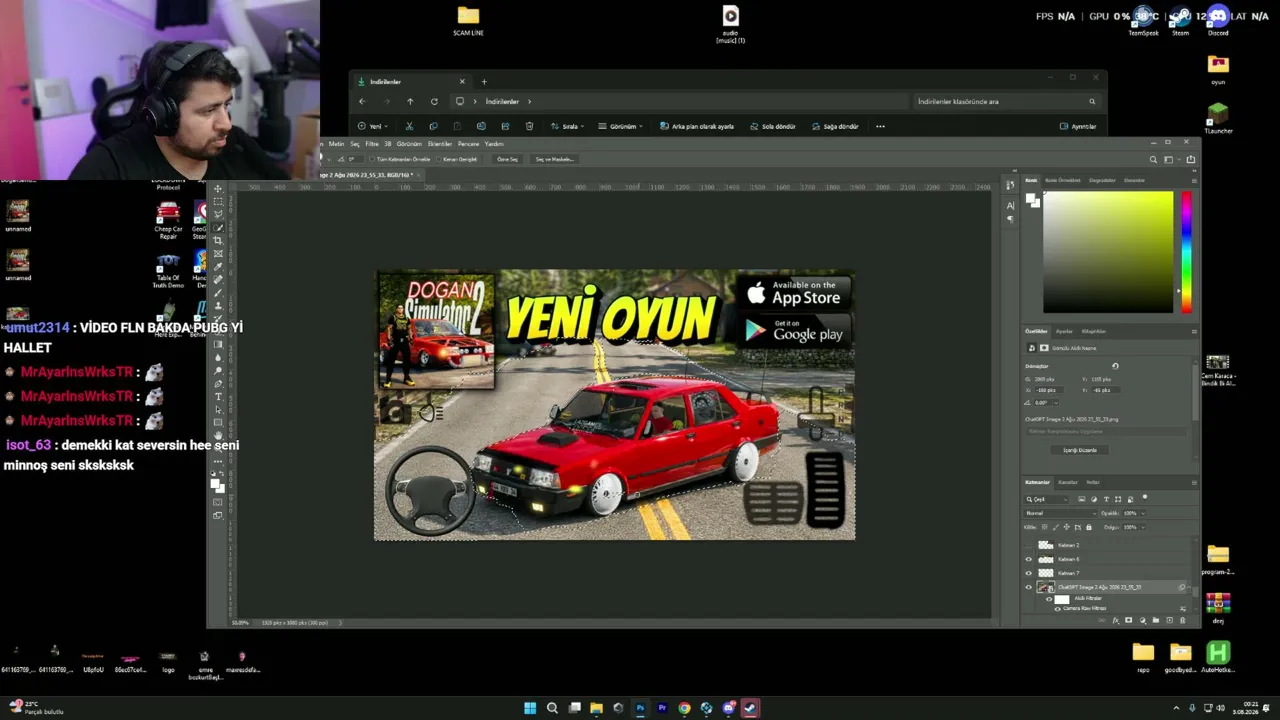Open the Windows Start menu

(530, 708)
